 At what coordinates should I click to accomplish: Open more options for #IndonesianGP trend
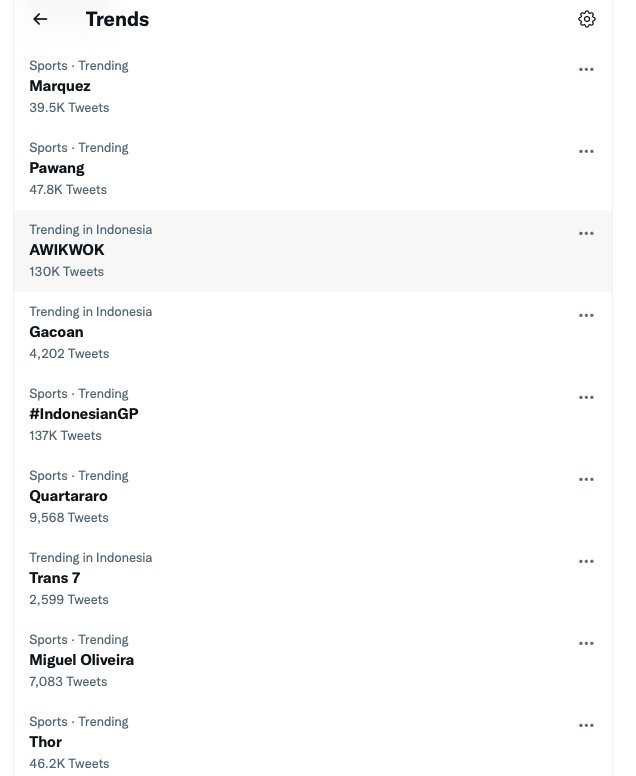[x=586, y=397]
